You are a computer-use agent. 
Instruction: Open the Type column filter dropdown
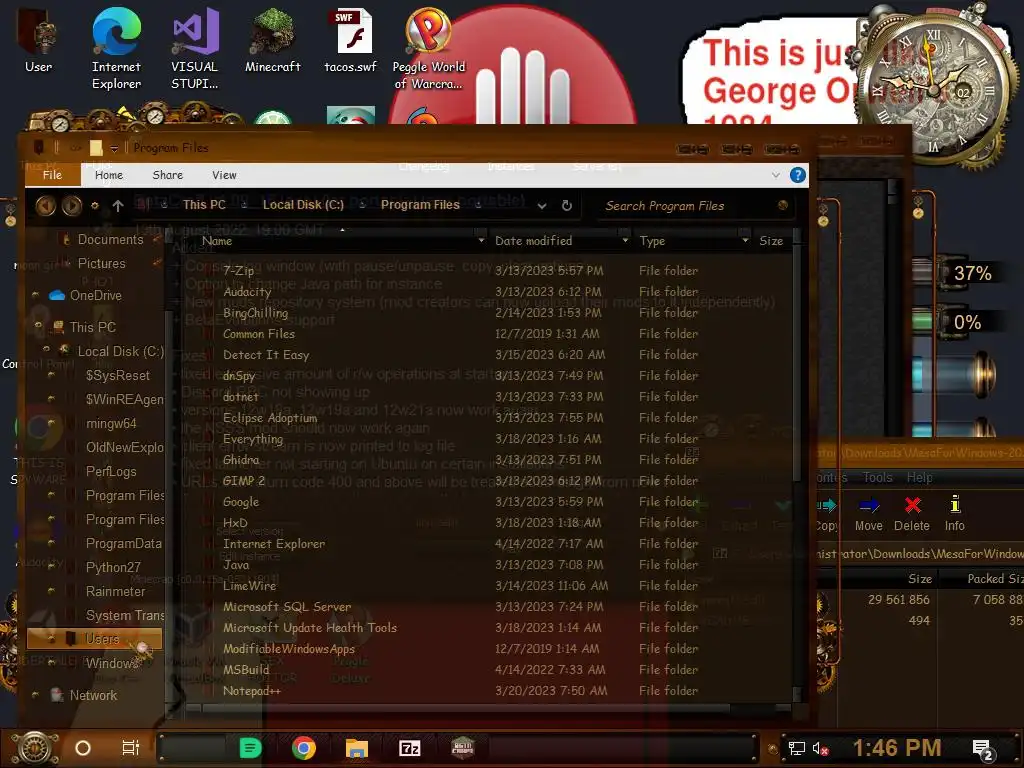pyautogui.click(x=745, y=241)
